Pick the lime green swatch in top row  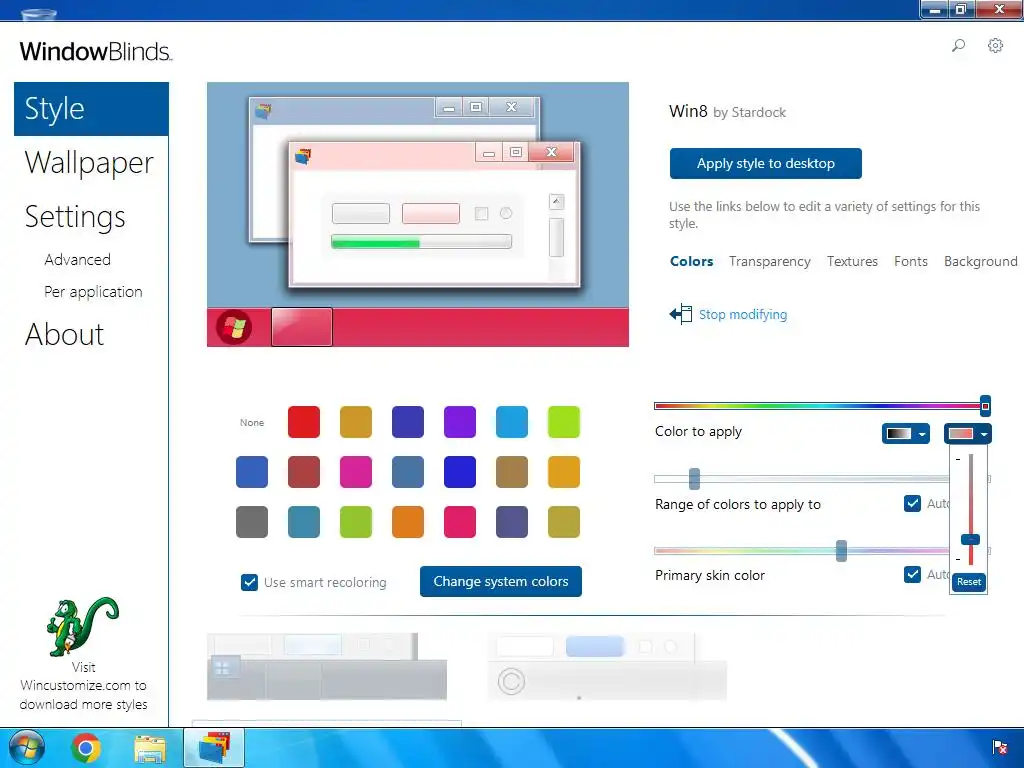(564, 422)
